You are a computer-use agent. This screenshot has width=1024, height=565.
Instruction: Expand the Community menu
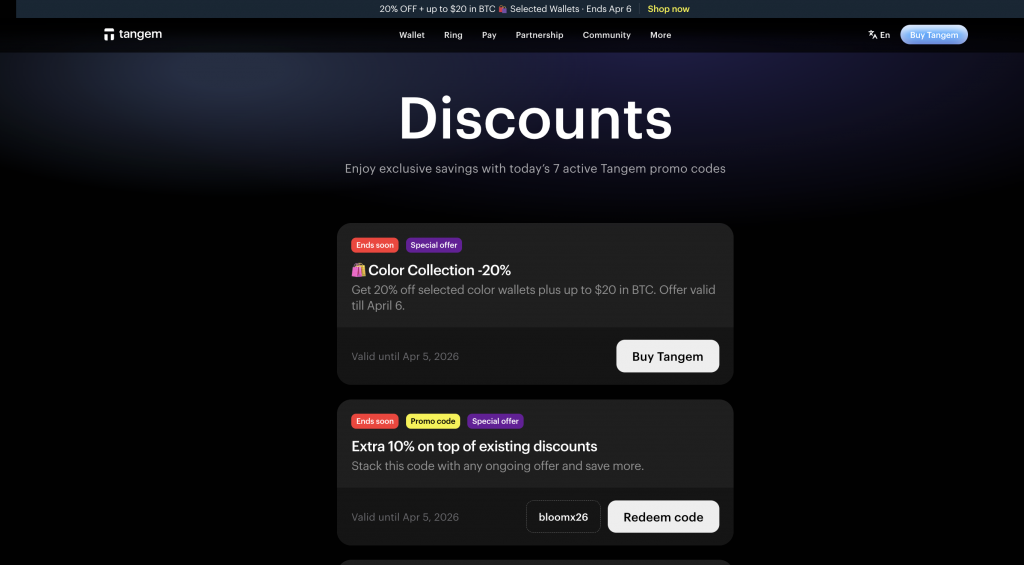pyautogui.click(x=607, y=35)
